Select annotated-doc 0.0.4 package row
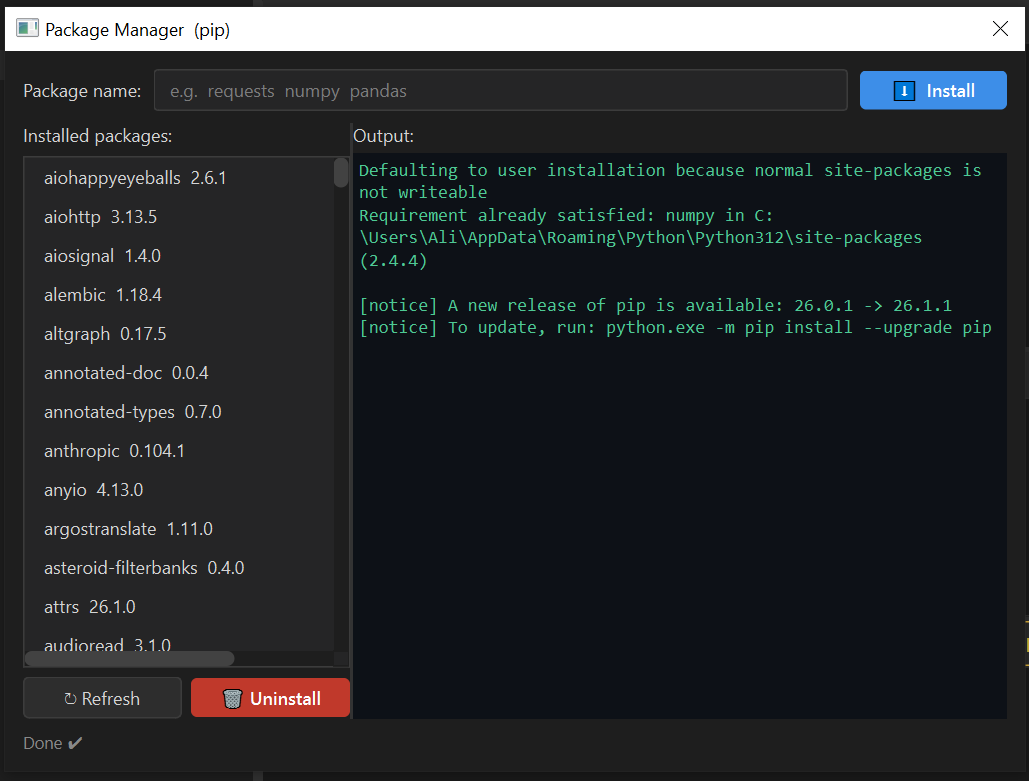 tap(178, 373)
